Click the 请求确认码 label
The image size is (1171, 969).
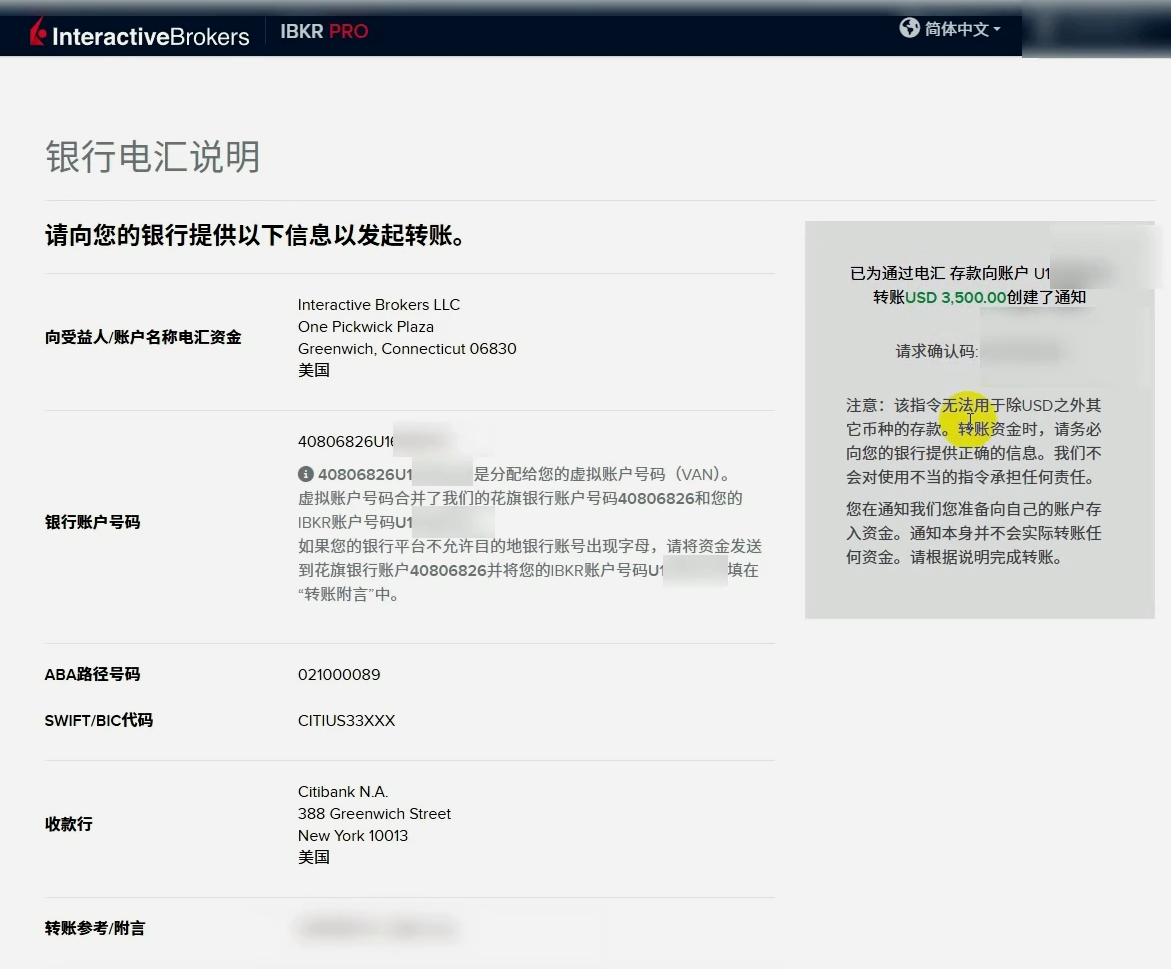(937, 351)
